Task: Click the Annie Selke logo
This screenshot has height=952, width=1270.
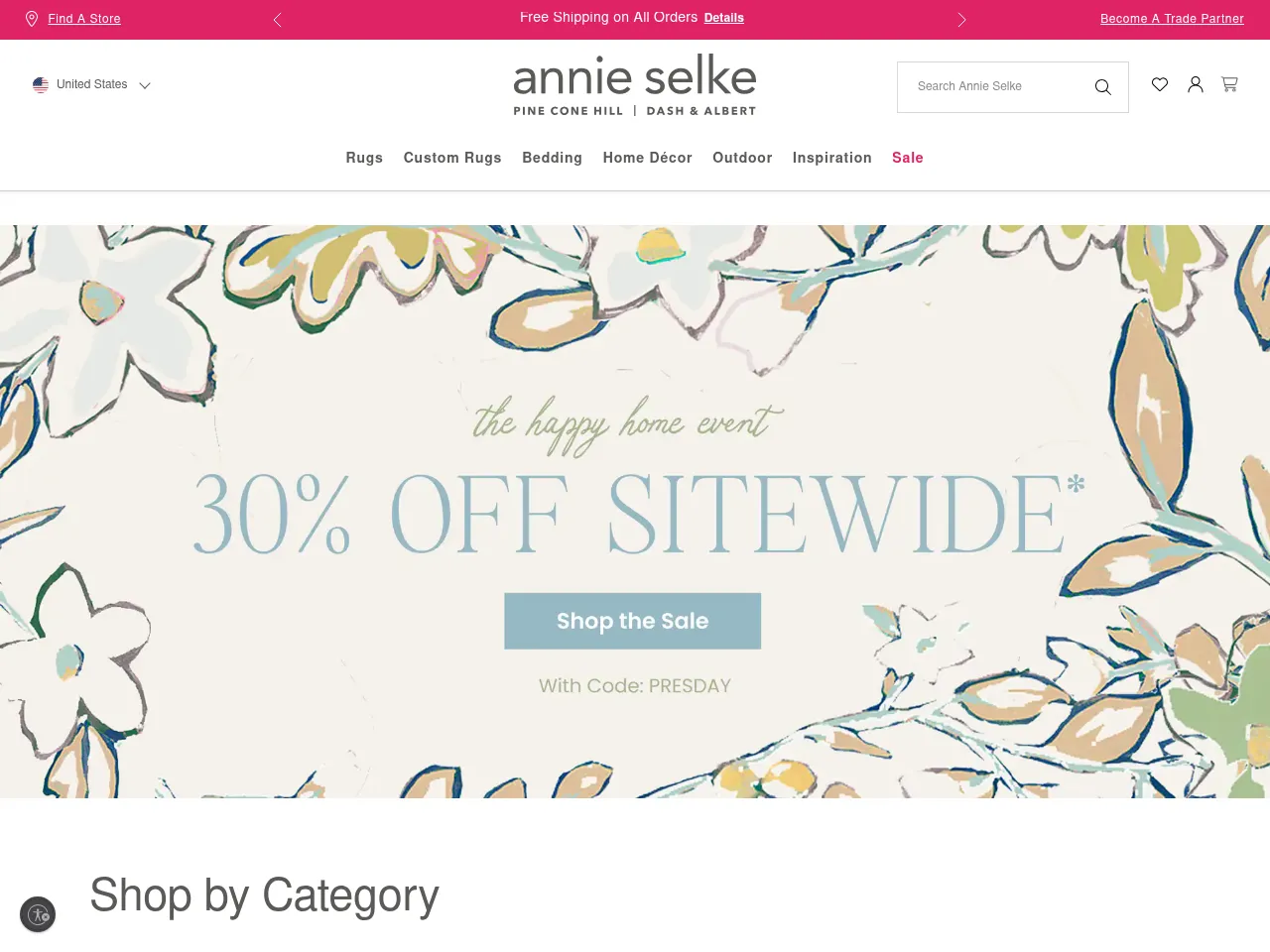Action: tap(634, 84)
